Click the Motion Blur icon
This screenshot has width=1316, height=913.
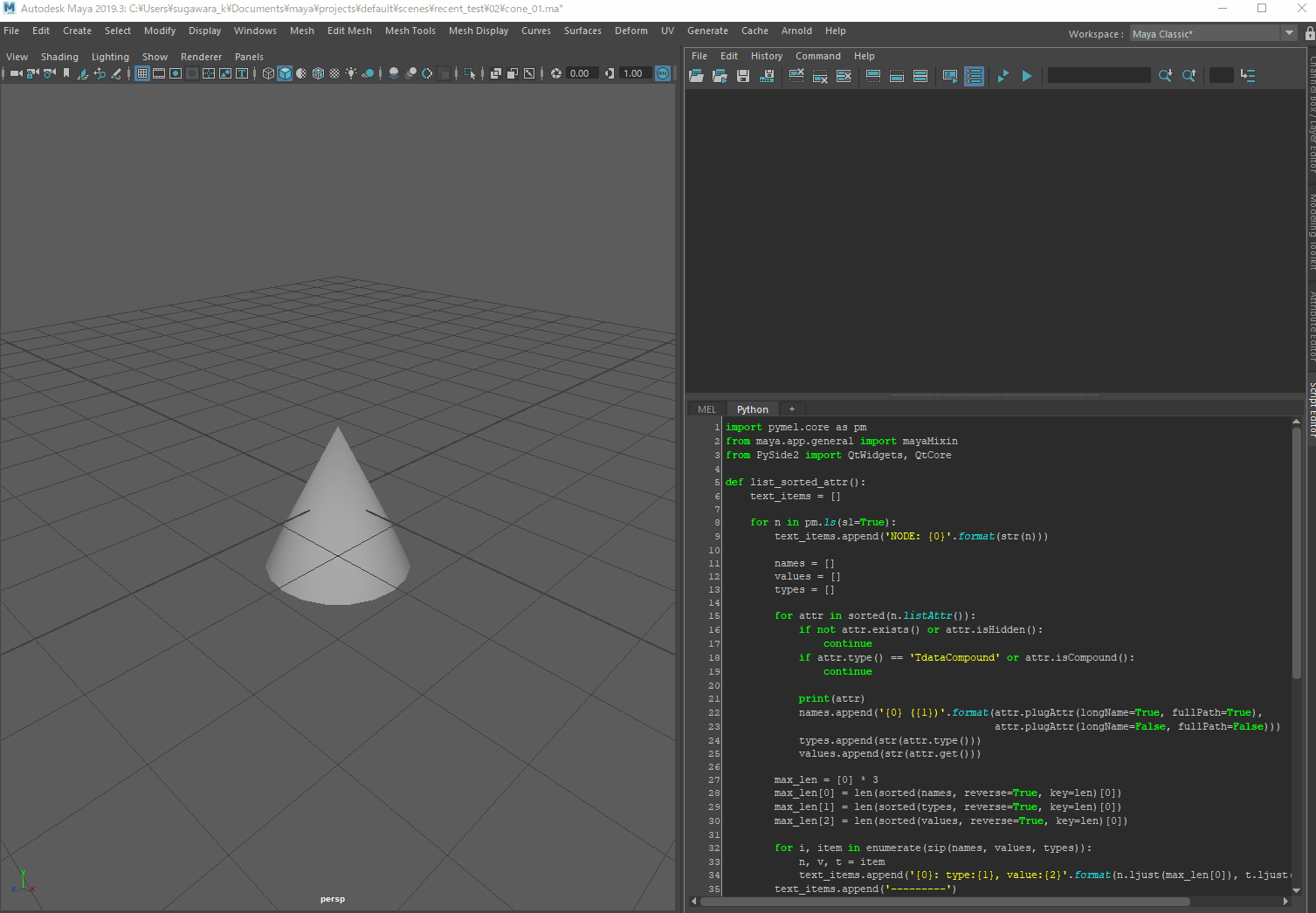(410, 73)
